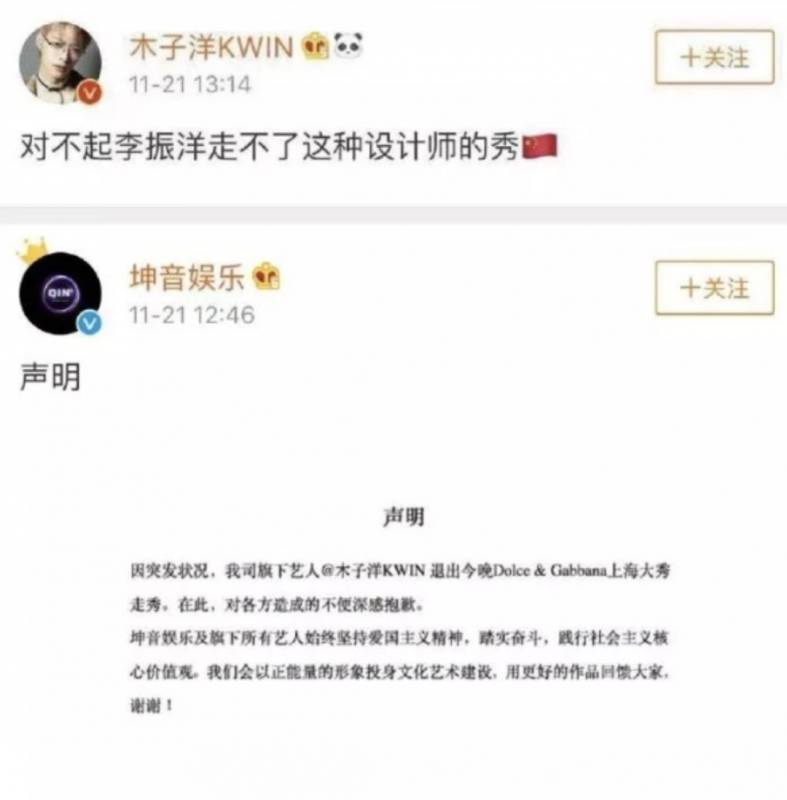This screenshot has width=787, height=800.
Task: Click orange verified badge on KWIN avatar
Action: tap(90, 93)
